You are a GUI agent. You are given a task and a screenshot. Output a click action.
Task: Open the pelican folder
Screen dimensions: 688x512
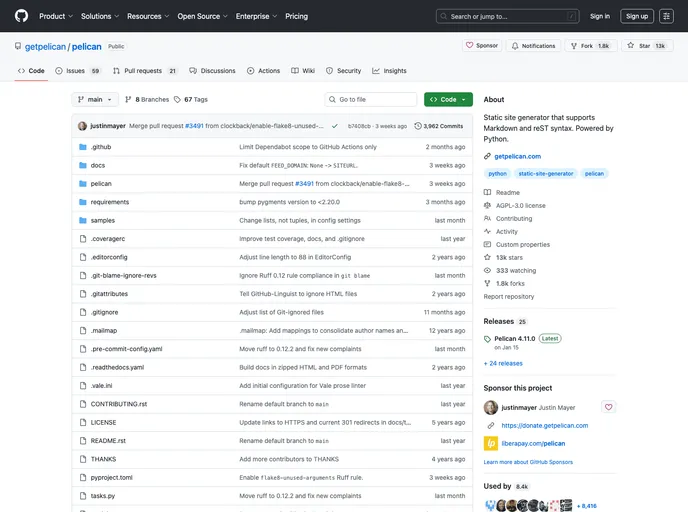point(101,184)
